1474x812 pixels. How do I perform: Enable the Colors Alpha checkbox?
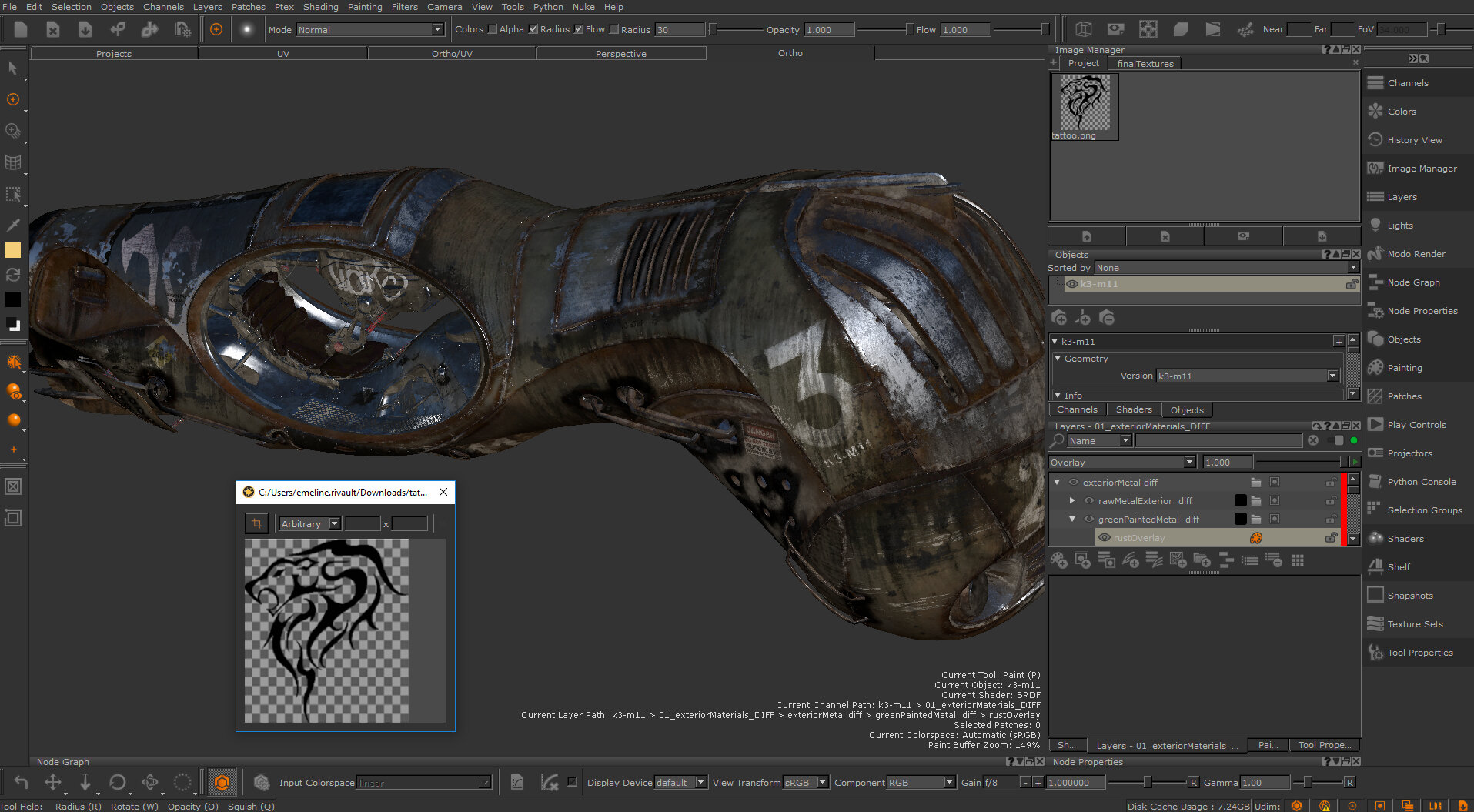pyautogui.click(x=493, y=29)
